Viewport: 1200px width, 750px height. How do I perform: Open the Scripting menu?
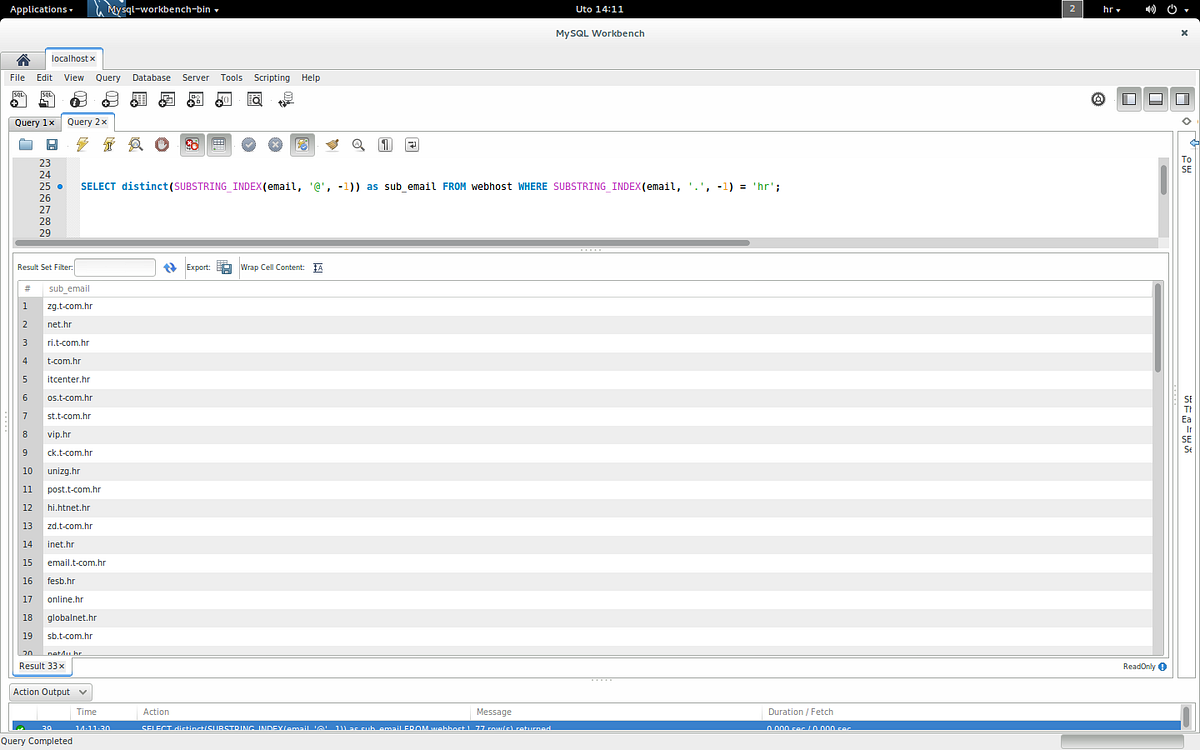pos(271,77)
